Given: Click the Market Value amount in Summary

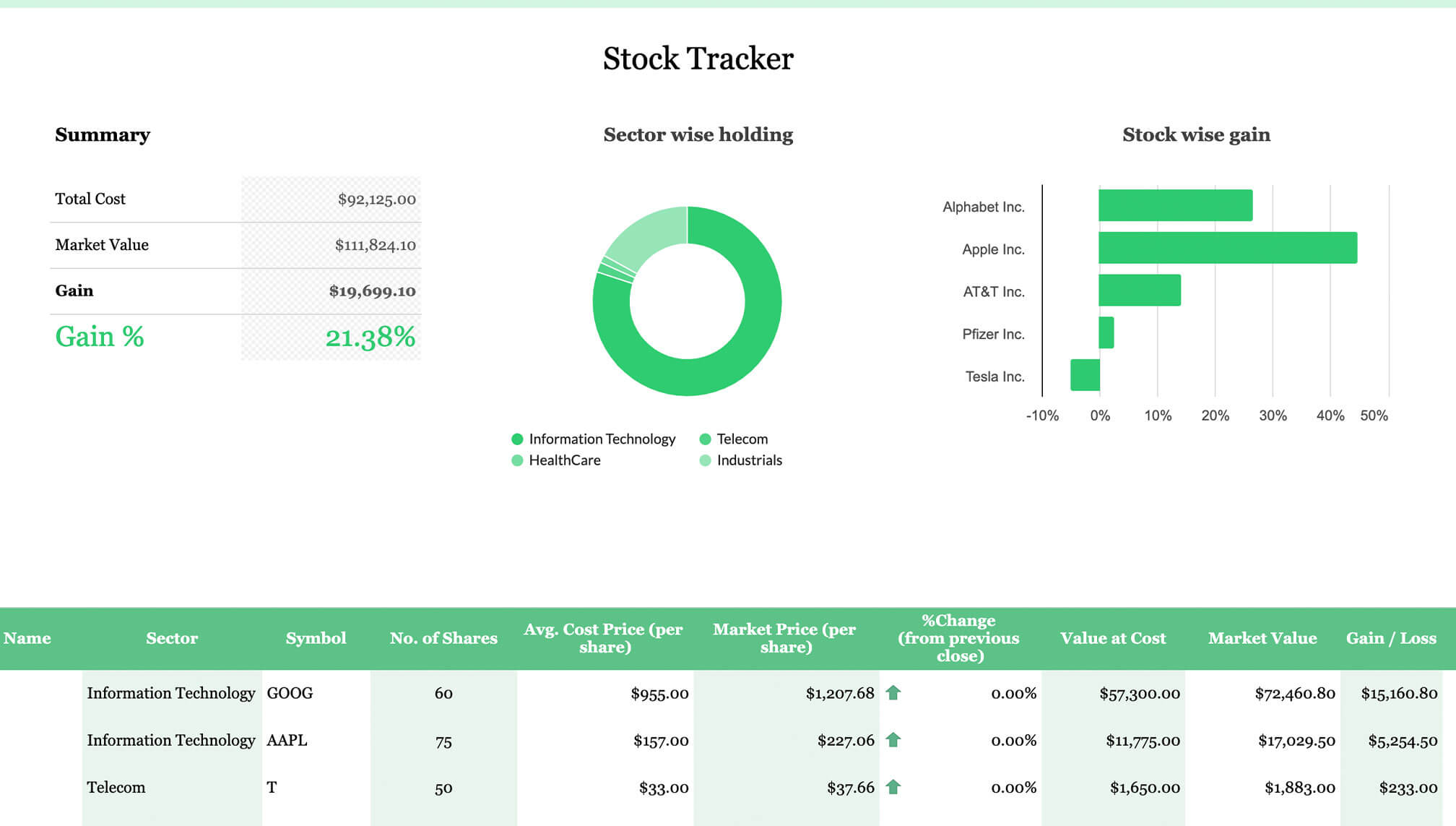Looking at the screenshot, I should tap(375, 245).
